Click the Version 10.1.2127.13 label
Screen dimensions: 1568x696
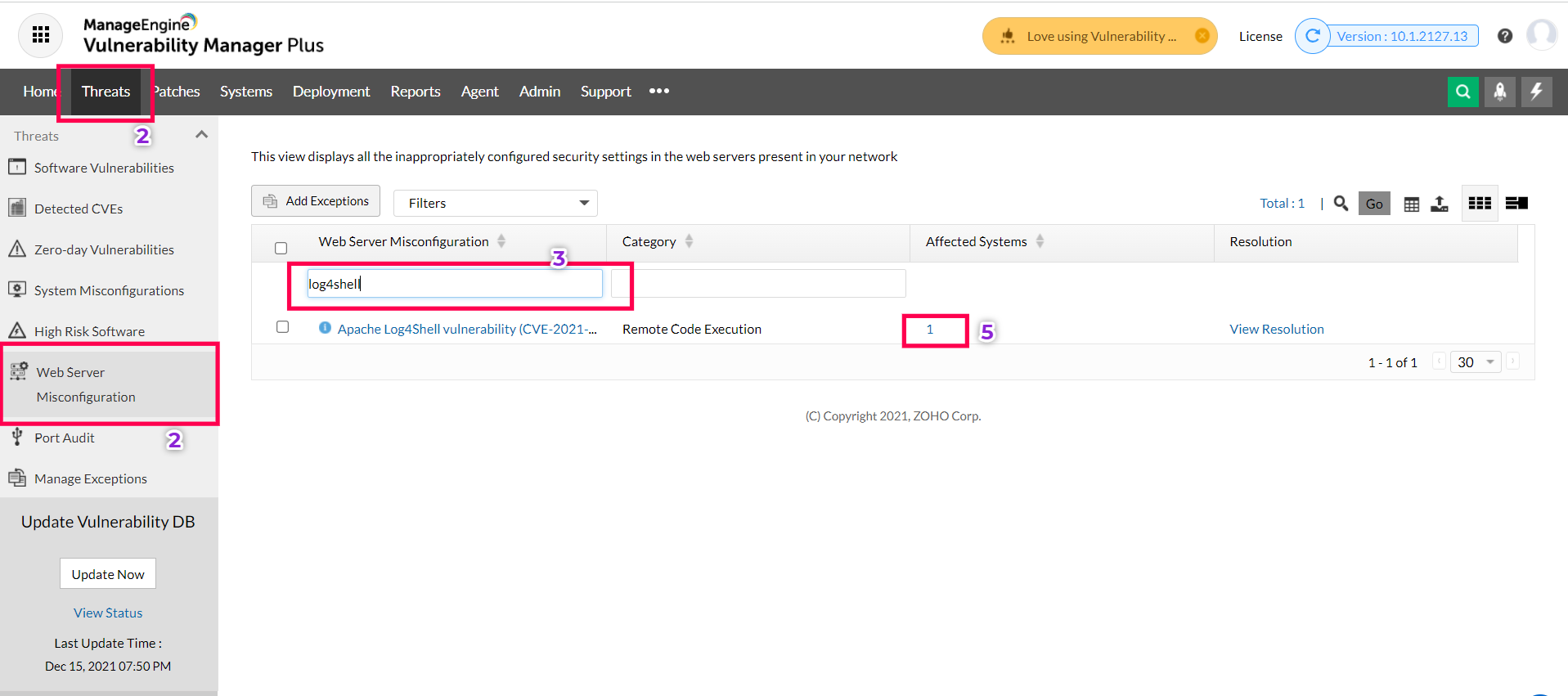point(1403,36)
